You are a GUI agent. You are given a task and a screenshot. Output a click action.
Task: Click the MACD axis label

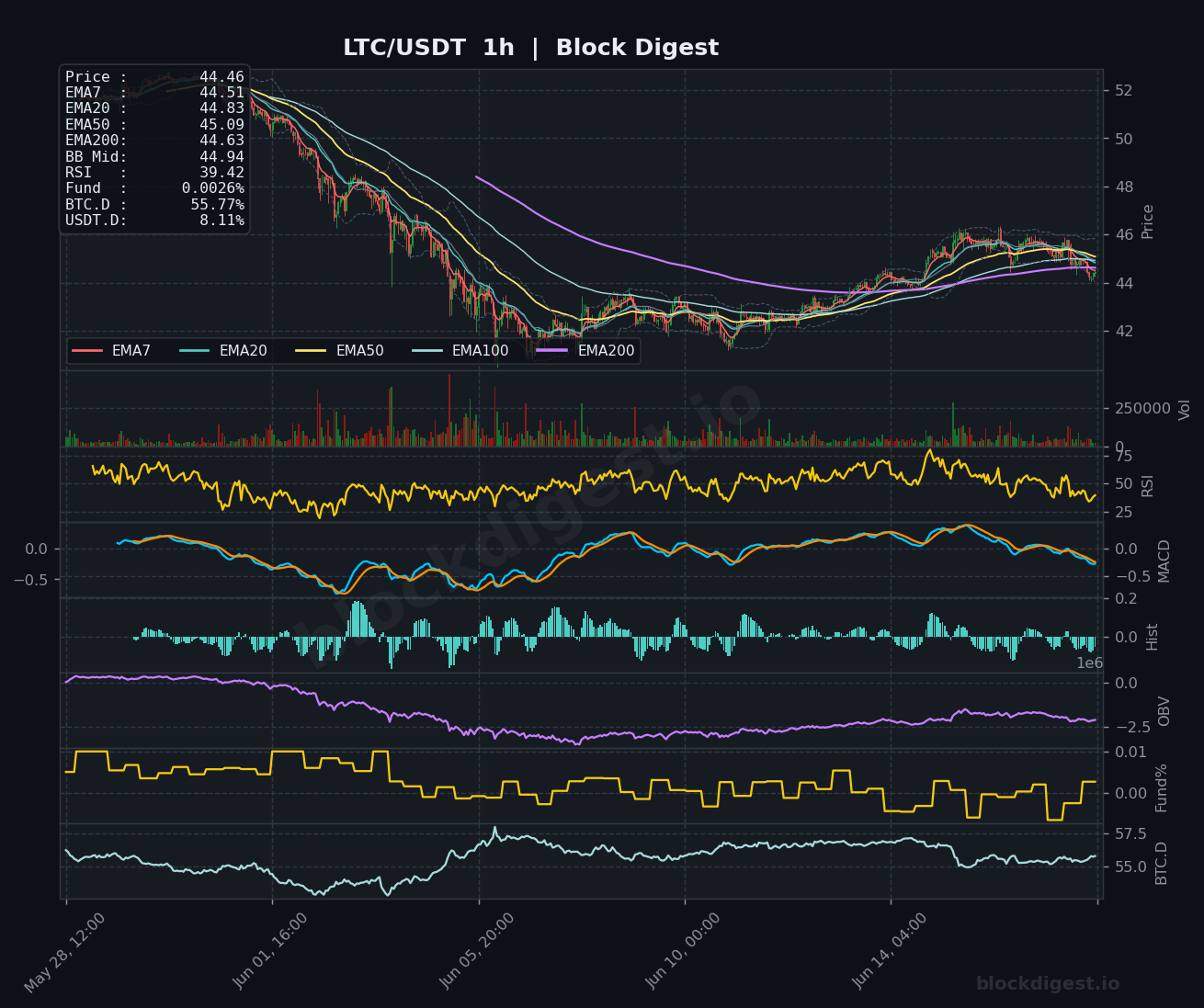(x=1164, y=561)
